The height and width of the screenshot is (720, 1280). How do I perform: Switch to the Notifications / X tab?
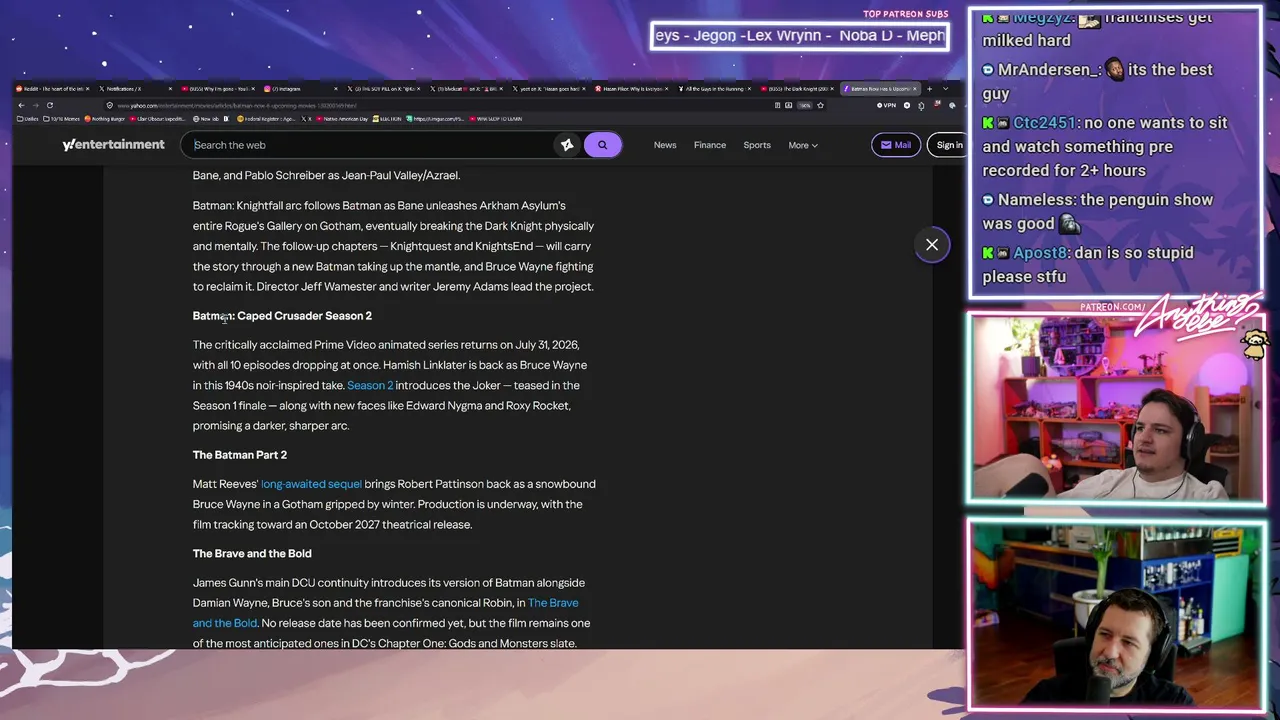tap(135, 89)
